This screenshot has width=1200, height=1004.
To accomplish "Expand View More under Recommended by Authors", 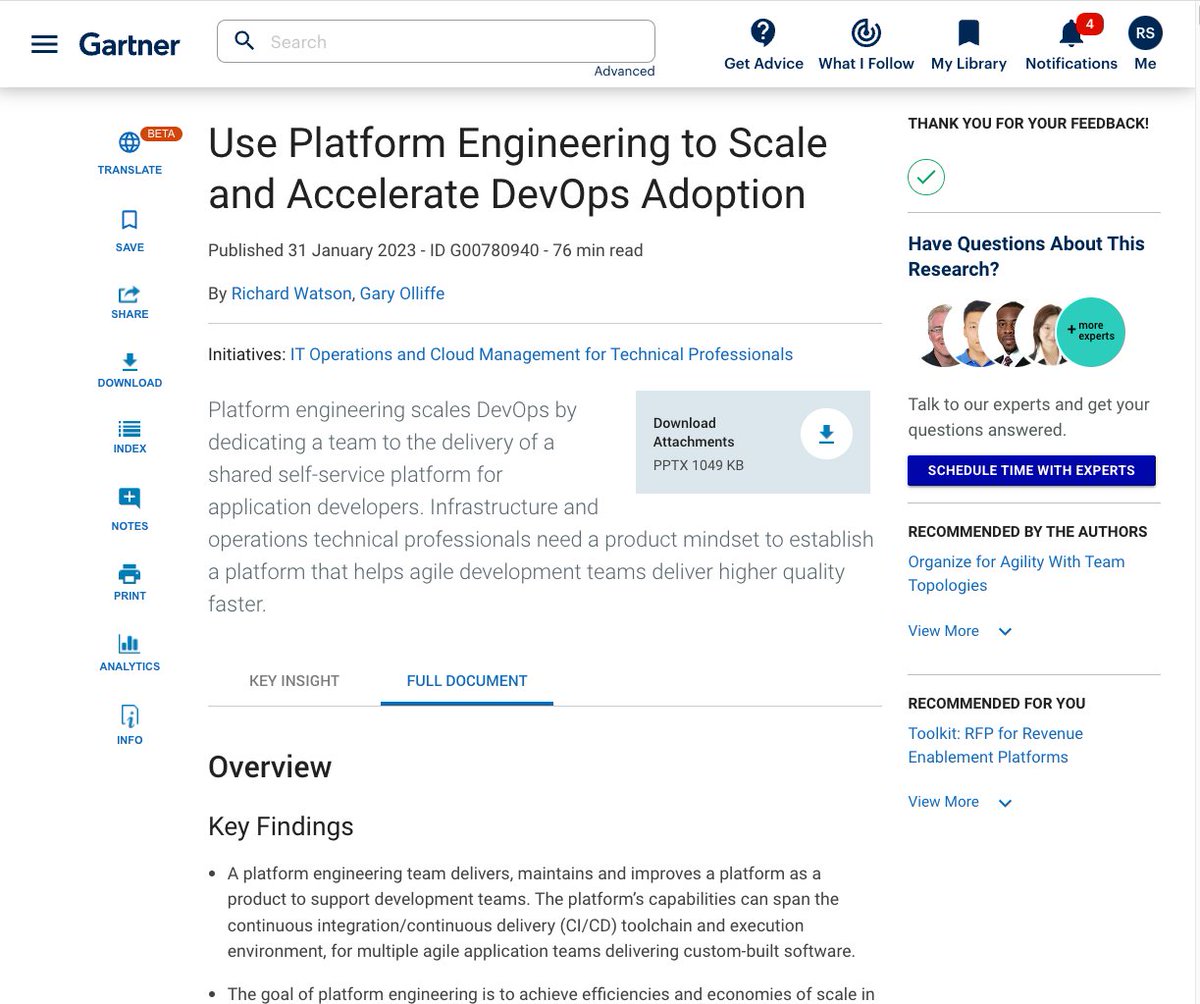I will point(960,631).
